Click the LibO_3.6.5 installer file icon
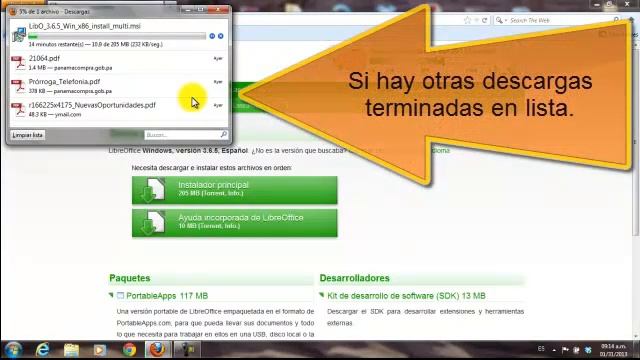 19,35
